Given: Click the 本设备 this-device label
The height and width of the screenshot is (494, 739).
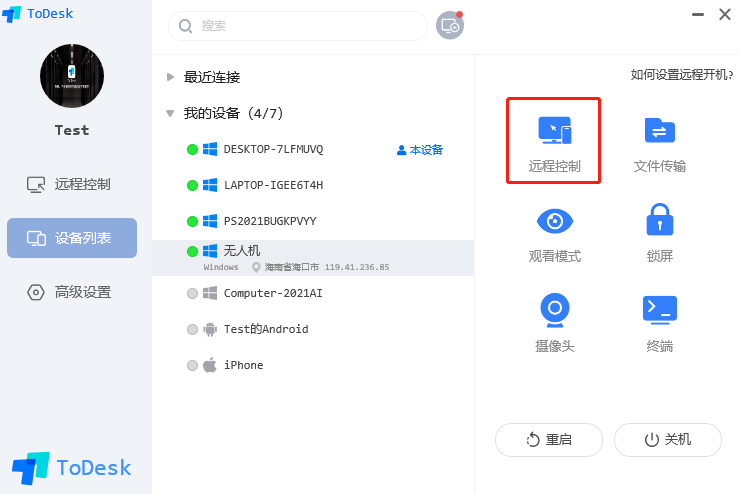Looking at the screenshot, I should coord(420,150).
